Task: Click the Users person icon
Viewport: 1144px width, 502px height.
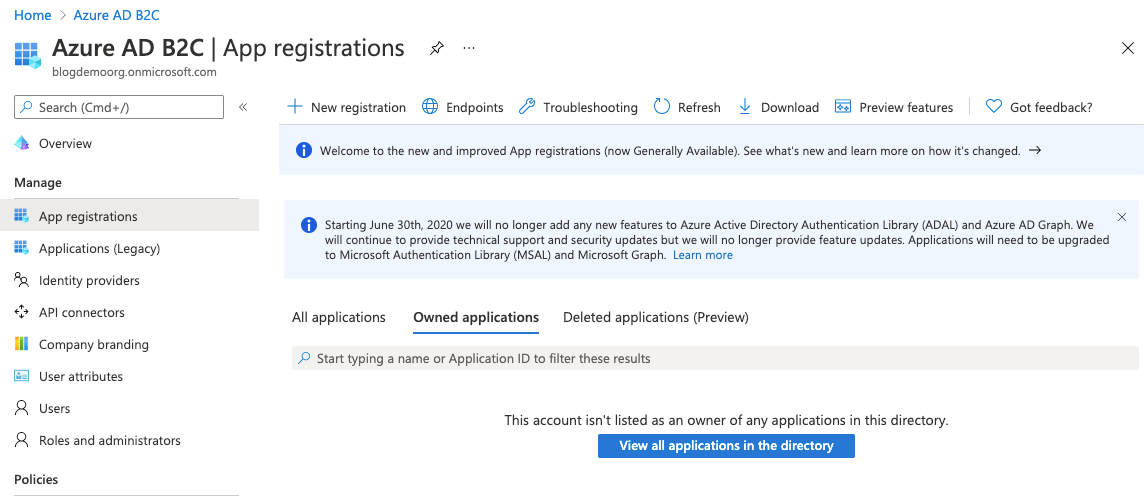Action: click(x=21, y=408)
